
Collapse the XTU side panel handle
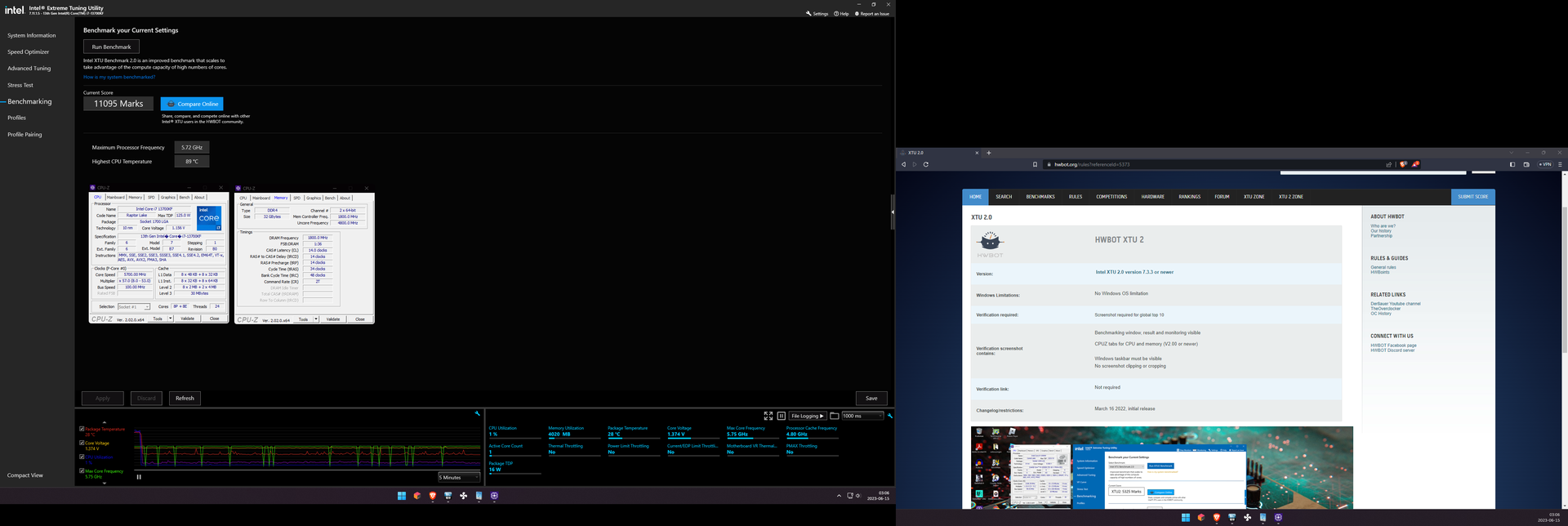[x=893, y=212]
